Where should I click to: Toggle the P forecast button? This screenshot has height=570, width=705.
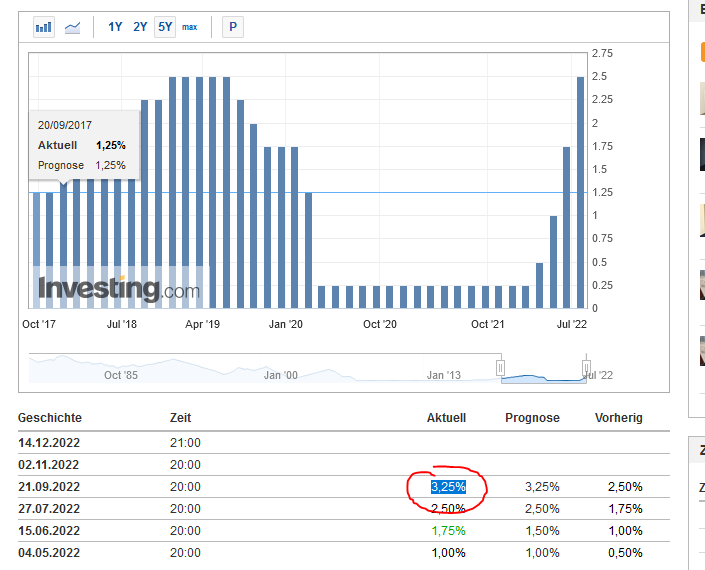pyautogui.click(x=233, y=27)
